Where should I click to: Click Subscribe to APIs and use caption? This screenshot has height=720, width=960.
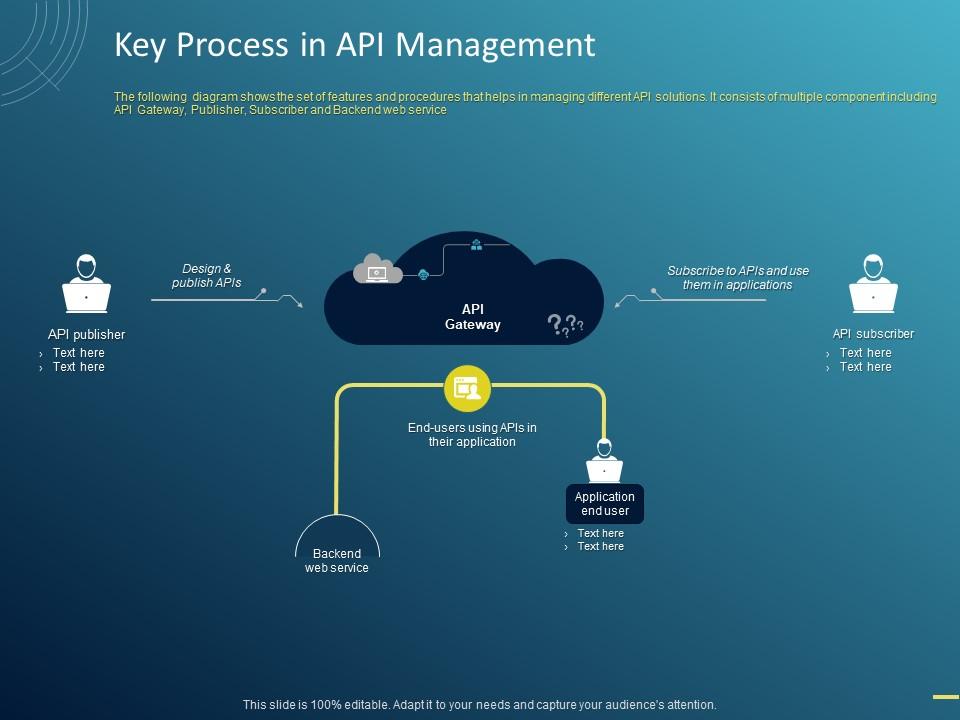tap(738, 277)
